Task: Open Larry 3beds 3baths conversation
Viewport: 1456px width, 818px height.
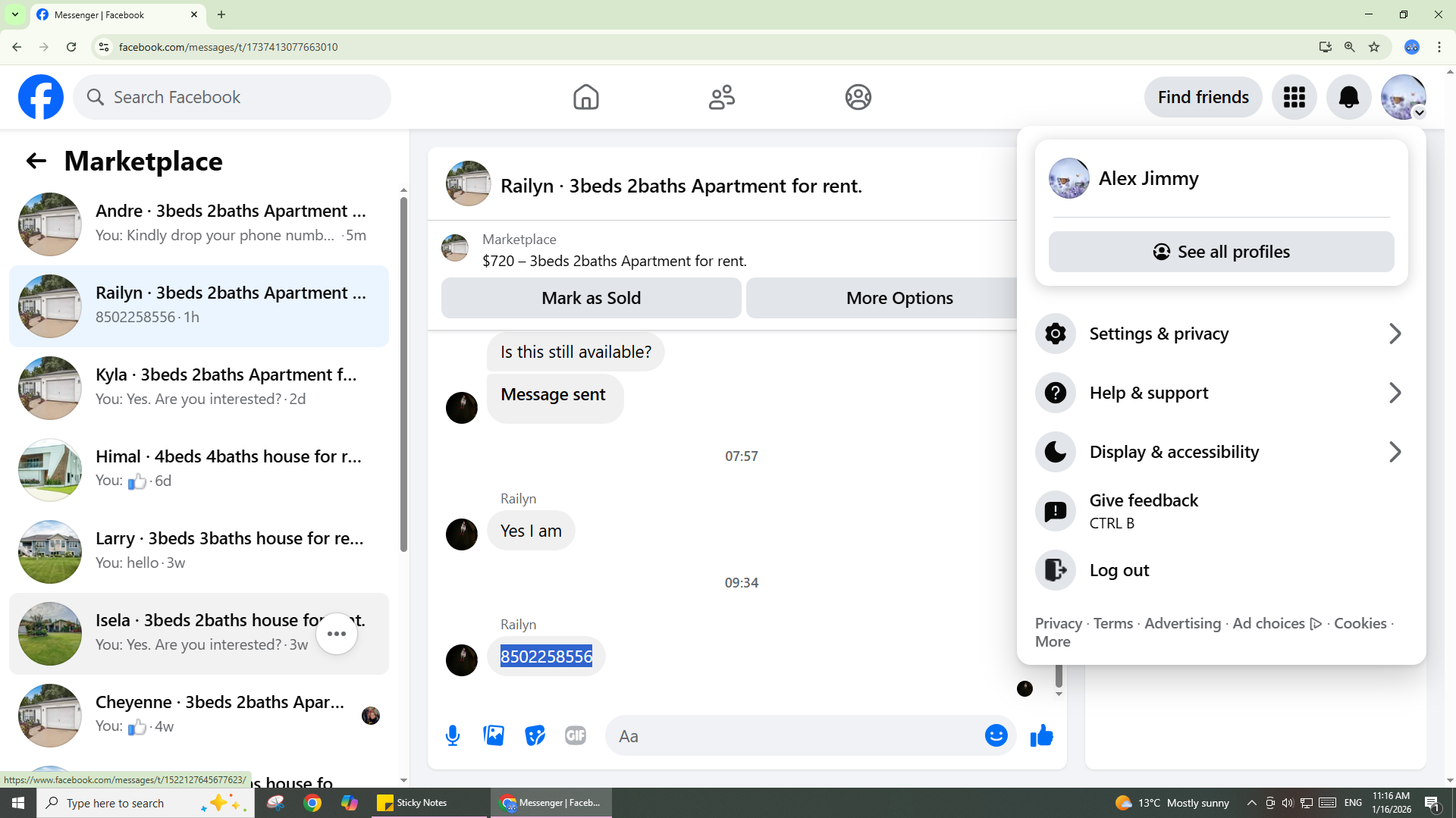Action: point(199,552)
